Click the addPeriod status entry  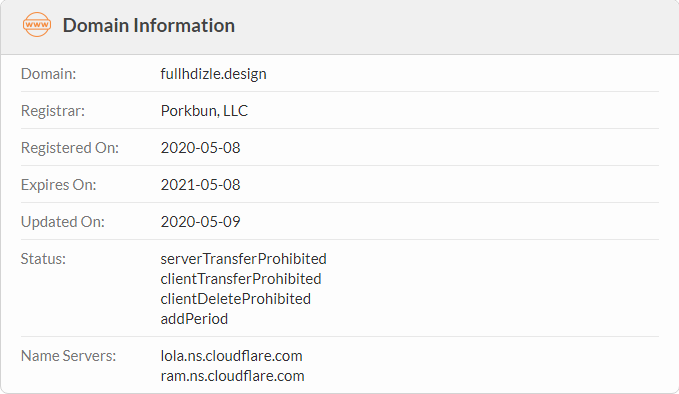194,319
